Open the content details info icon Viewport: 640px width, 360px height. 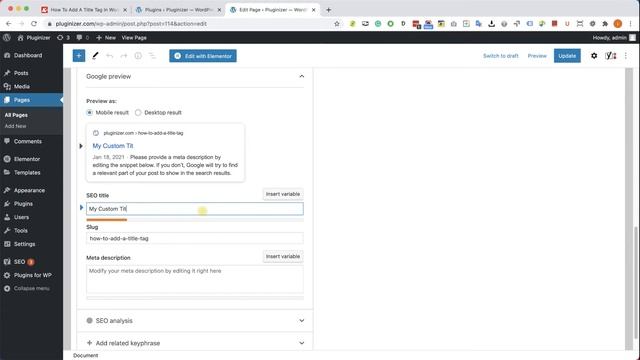click(138, 56)
